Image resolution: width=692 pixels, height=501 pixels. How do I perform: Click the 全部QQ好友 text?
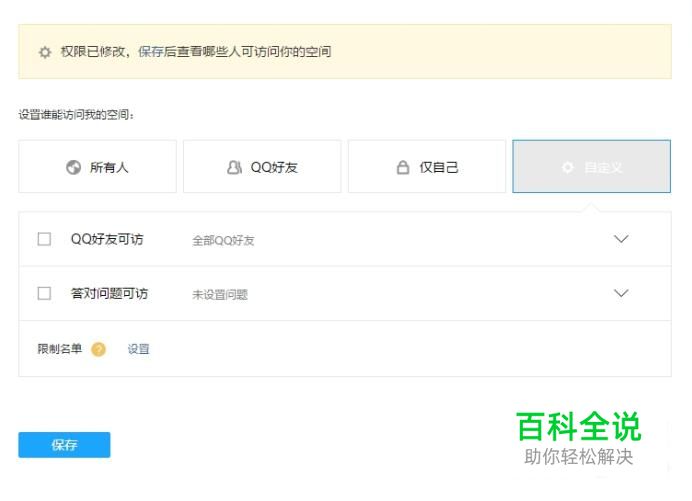click(x=223, y=241)
